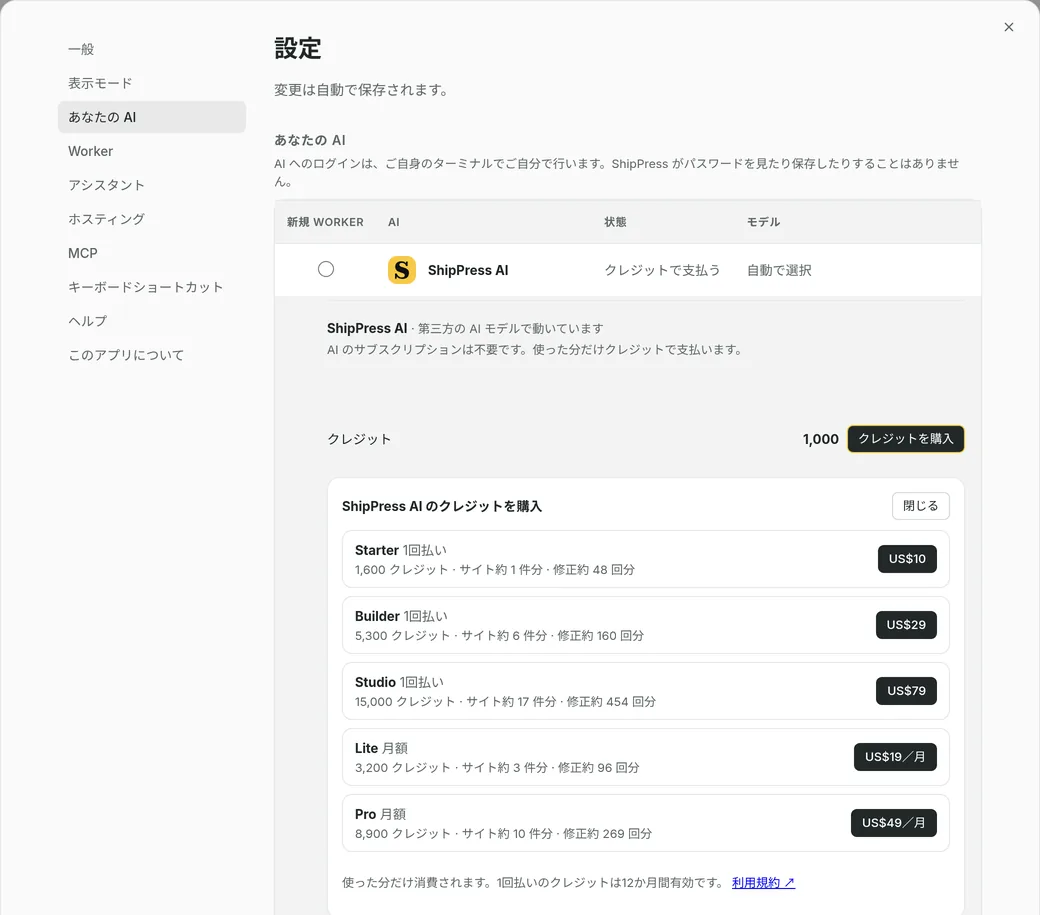1040x915 pixels.
Task: Open the アシスタント section
Action: 151,185
